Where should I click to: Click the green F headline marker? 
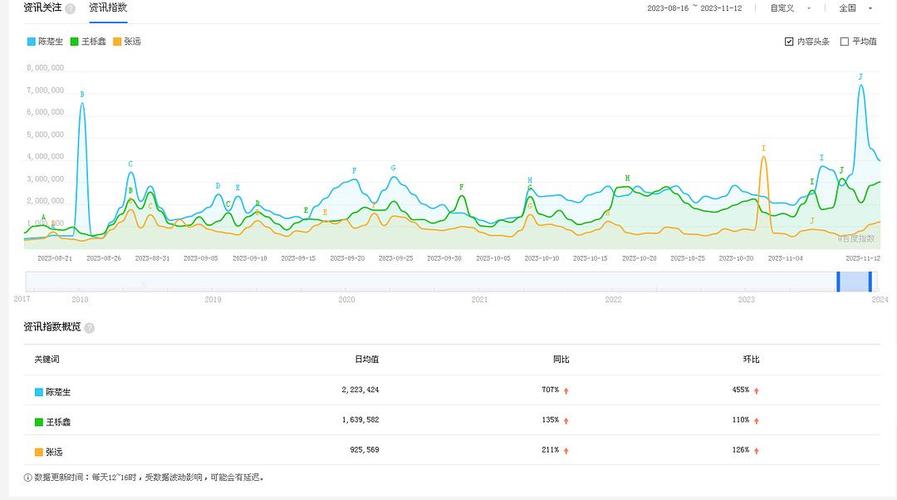[x=462, y=188]
